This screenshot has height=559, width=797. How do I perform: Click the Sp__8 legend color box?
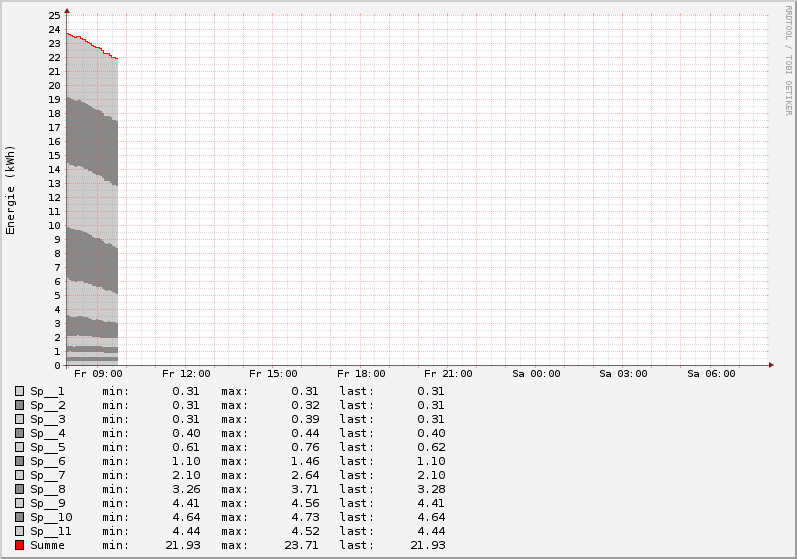pyautogui.click(x=19, y=489)
